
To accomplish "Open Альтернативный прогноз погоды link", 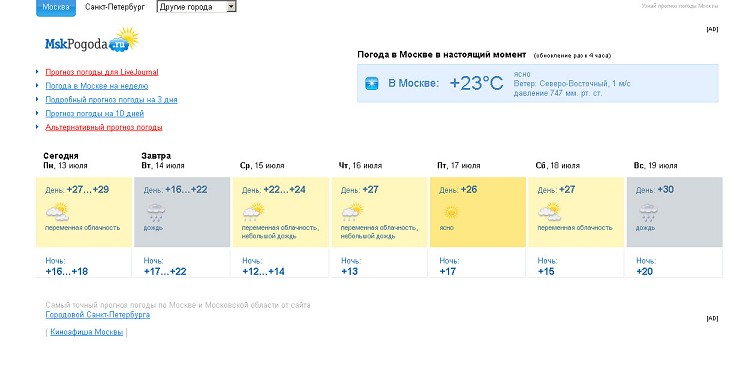I will [104, 128].
